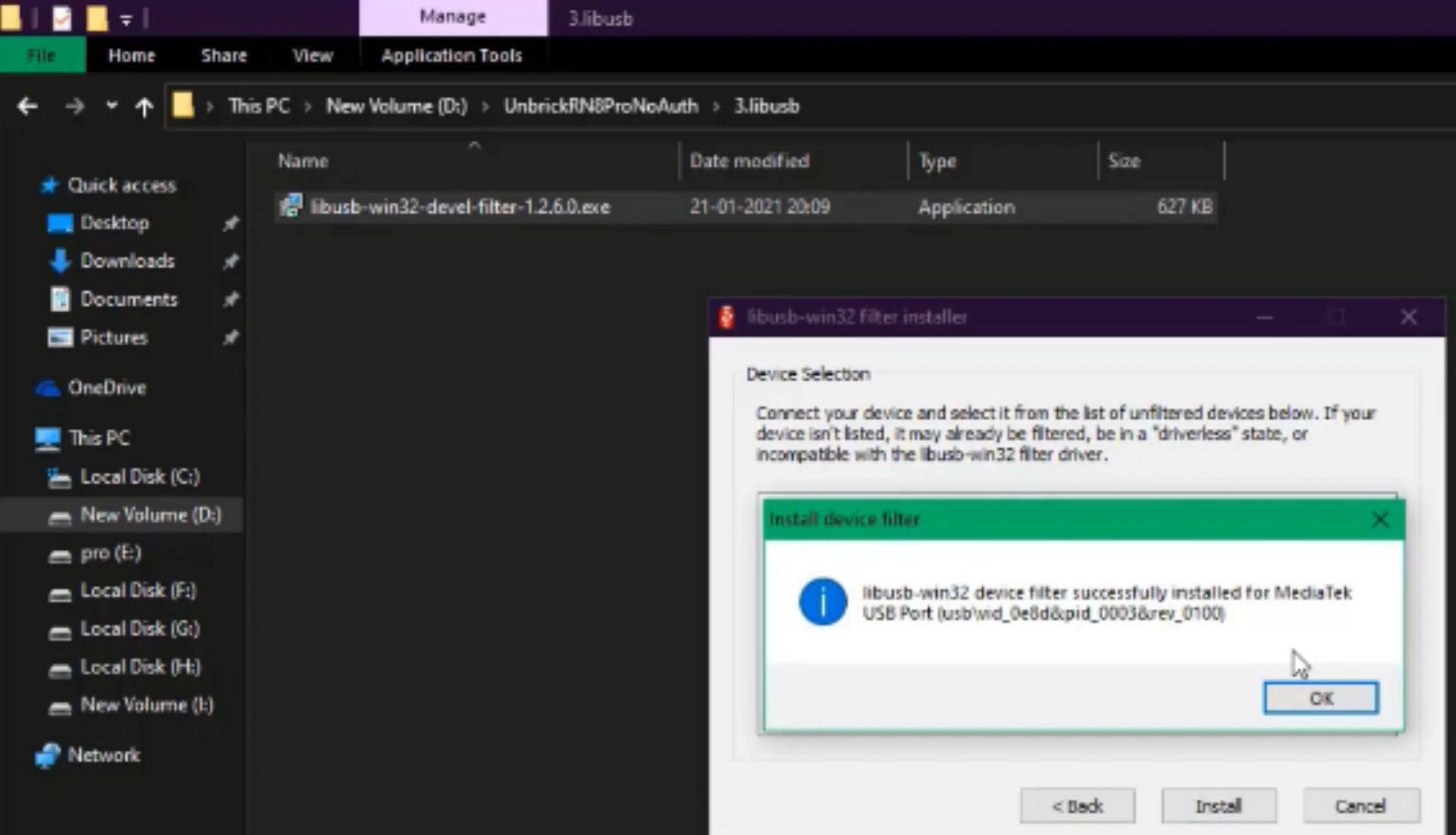Click the libusb-win32-devel-filter exe file icon
The image size is (1456, 835).
click(290, 206)
